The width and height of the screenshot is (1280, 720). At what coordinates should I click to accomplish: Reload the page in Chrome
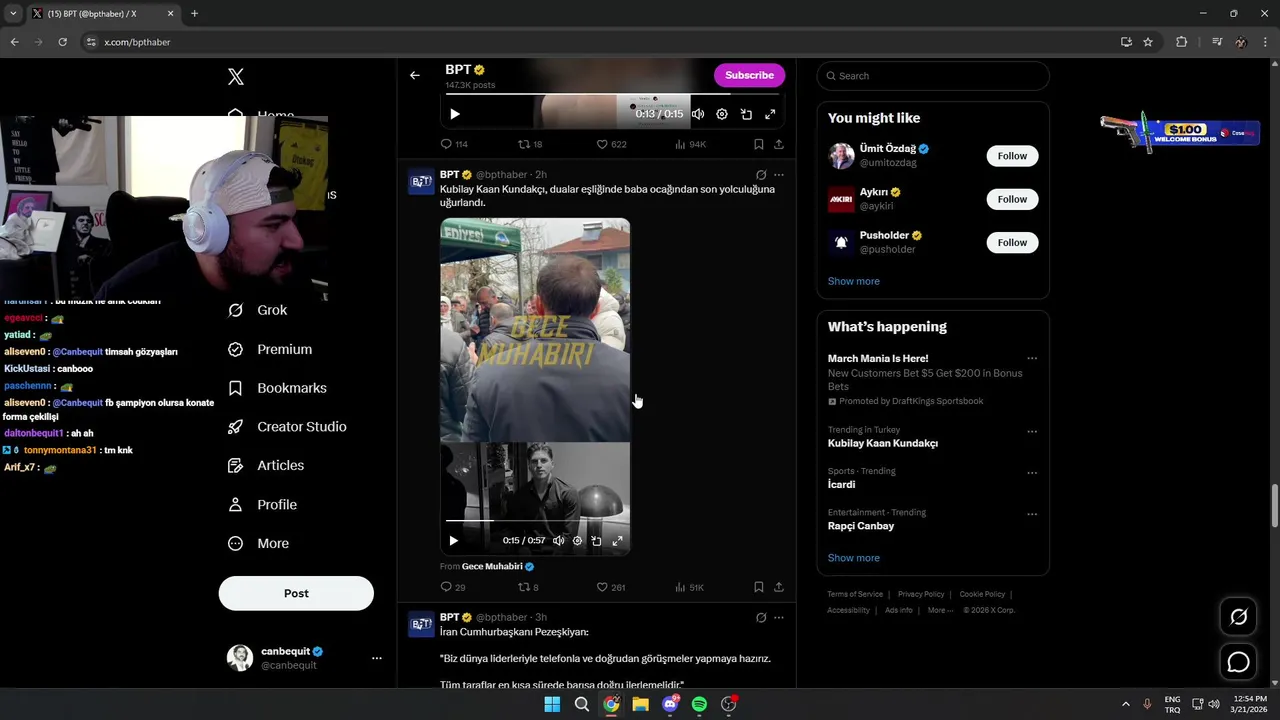click(62, 42)
